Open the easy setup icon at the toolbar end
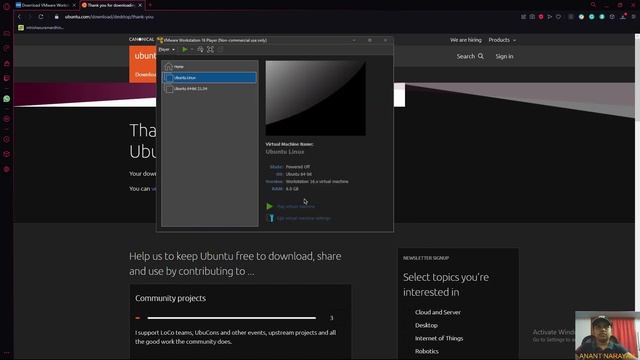 point(633,17)
